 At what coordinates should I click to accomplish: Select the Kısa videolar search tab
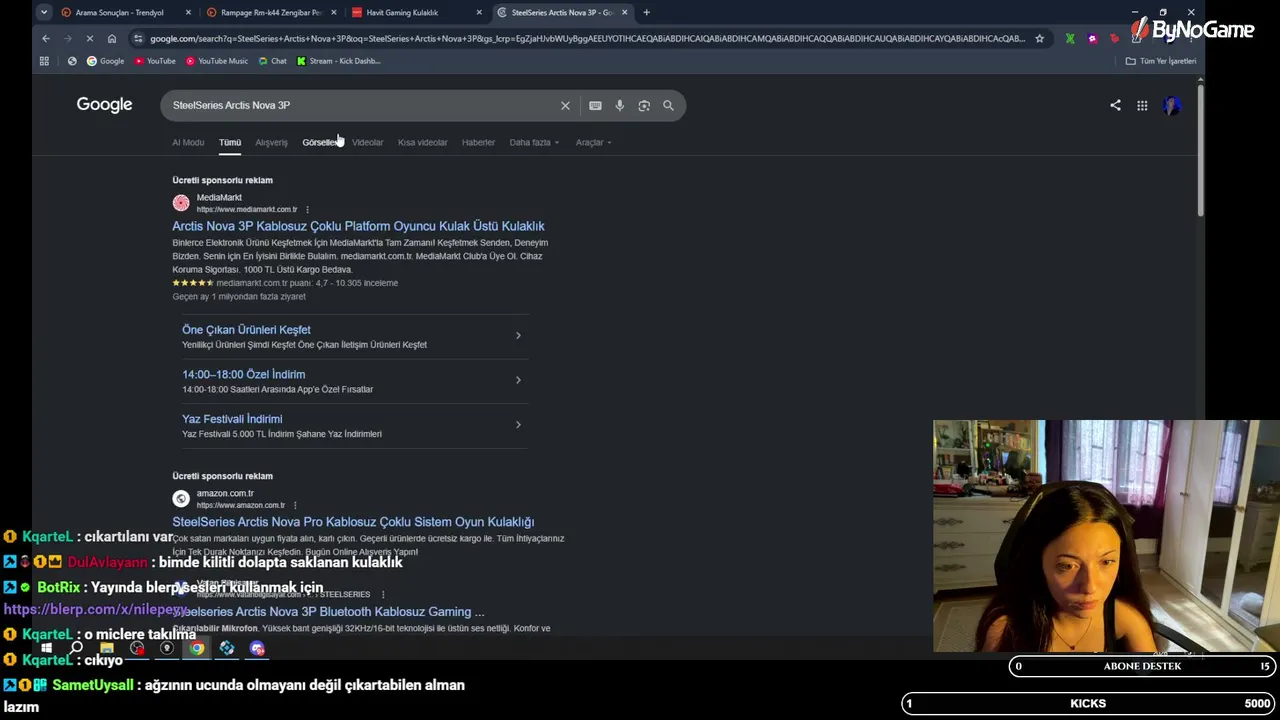(x=422, y=142)
